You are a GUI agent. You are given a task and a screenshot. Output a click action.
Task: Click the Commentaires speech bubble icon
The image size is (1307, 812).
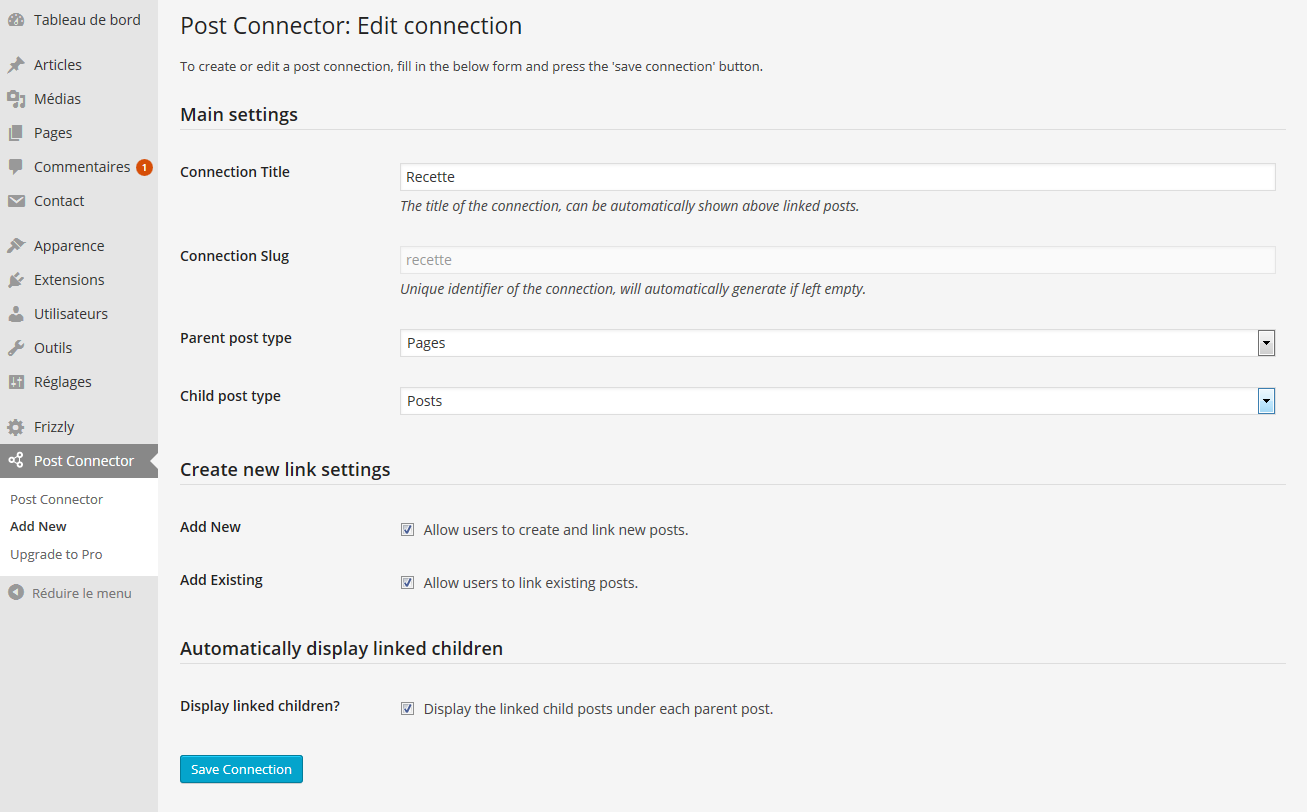(x=16, y=167)
